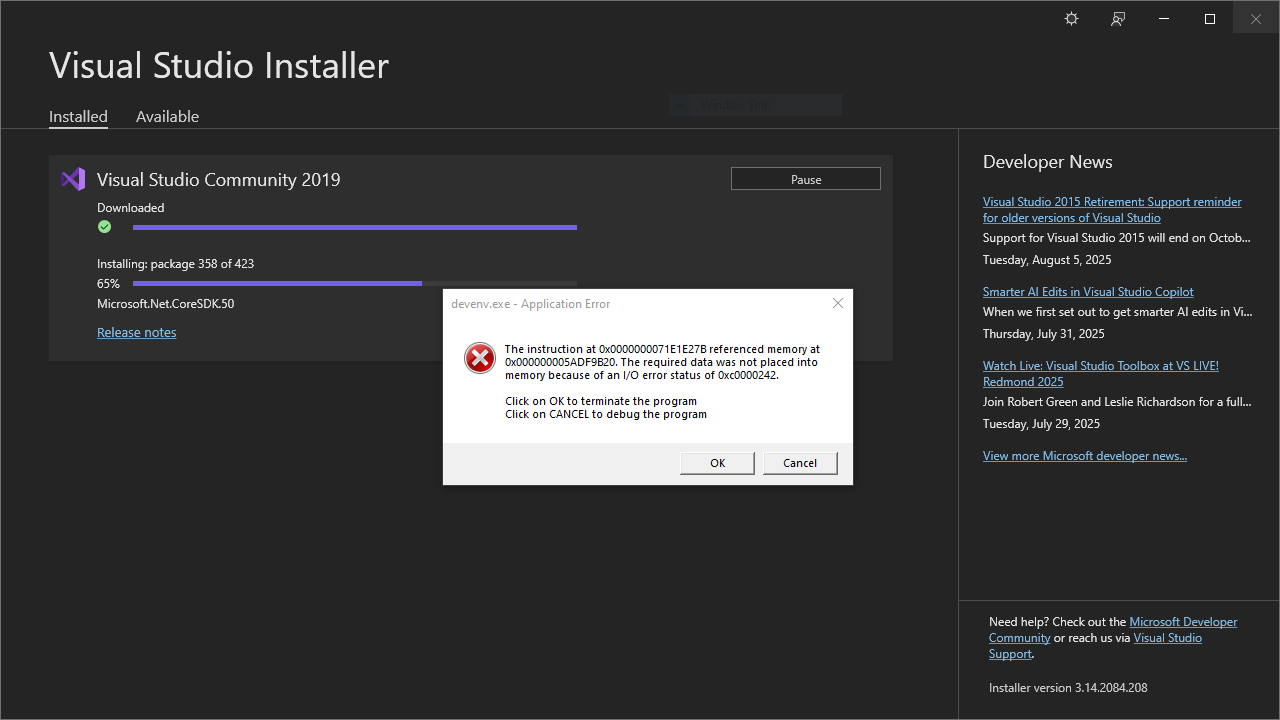
Task: Open the Visual Studio Support link
Action: click(1095, 646)
